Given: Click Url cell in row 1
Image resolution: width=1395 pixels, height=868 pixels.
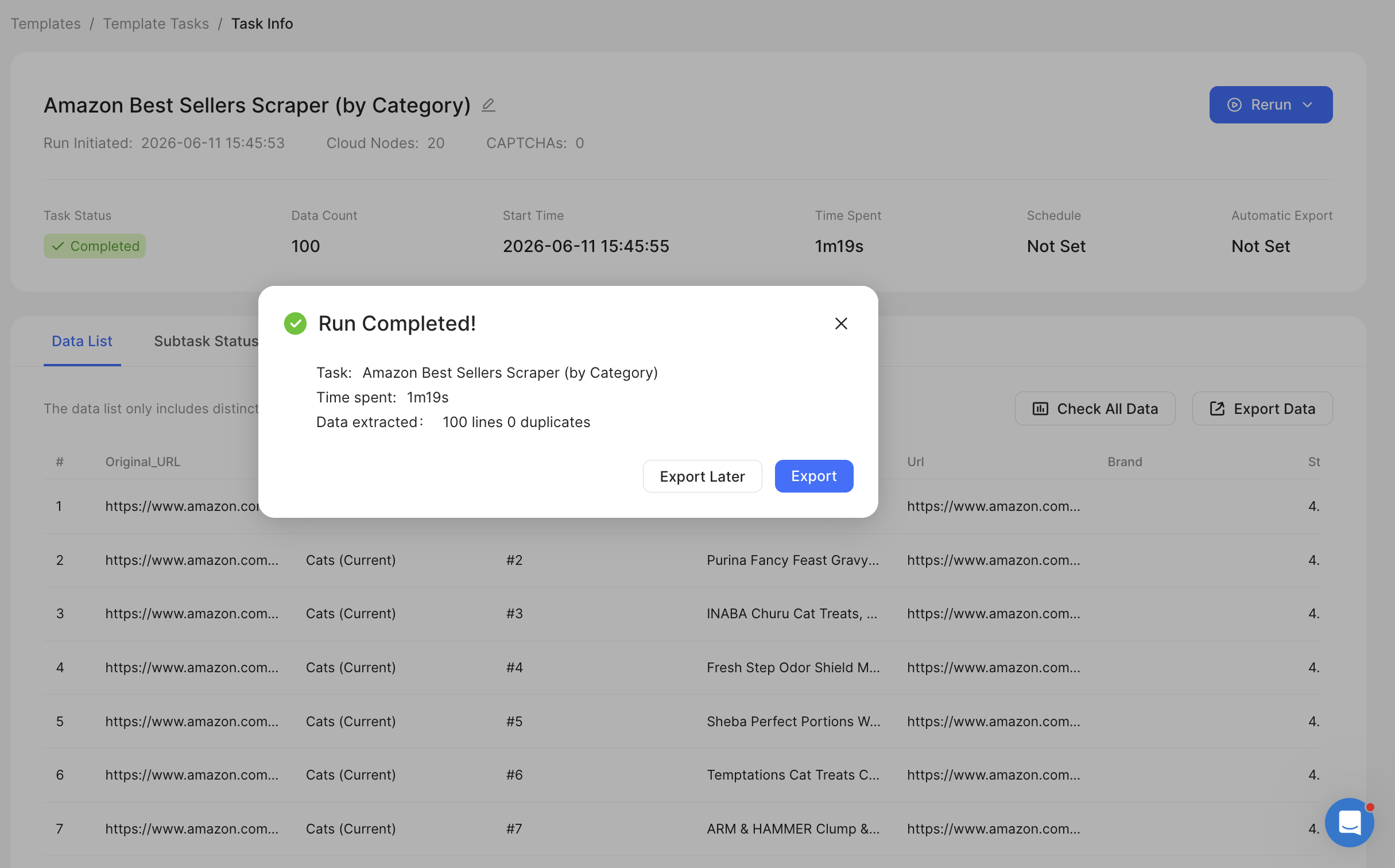Looking at the screenshot, I should coord(994,506).
